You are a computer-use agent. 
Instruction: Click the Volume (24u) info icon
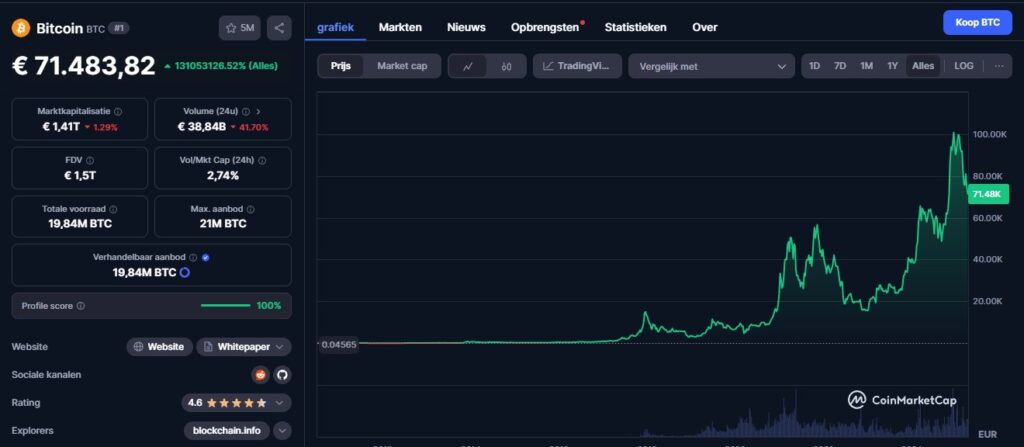click(x=248, y=112)
